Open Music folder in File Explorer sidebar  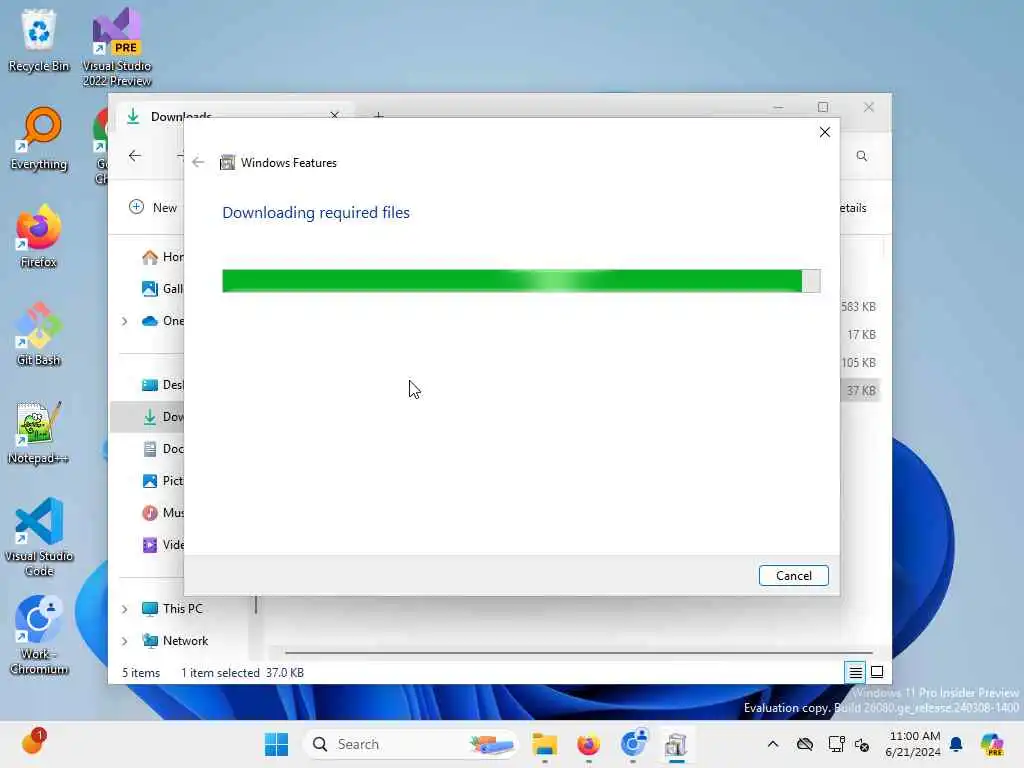tap(162, 513)
